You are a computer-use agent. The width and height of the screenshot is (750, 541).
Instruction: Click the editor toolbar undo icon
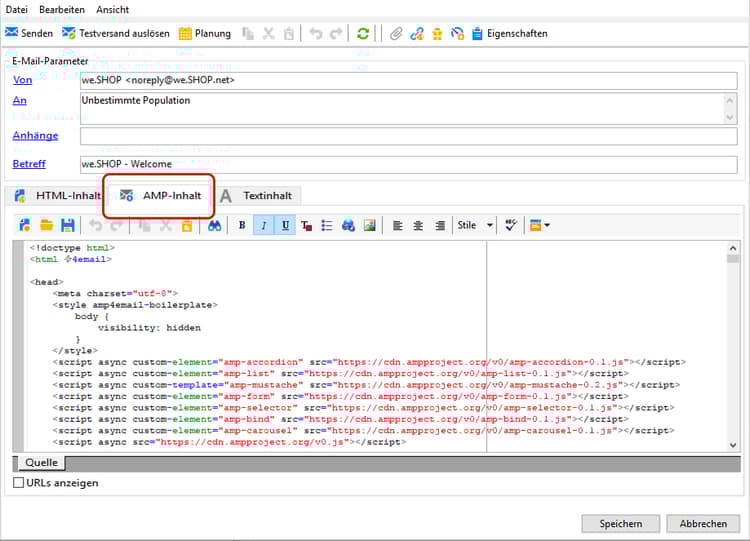(x=95, y=225)
